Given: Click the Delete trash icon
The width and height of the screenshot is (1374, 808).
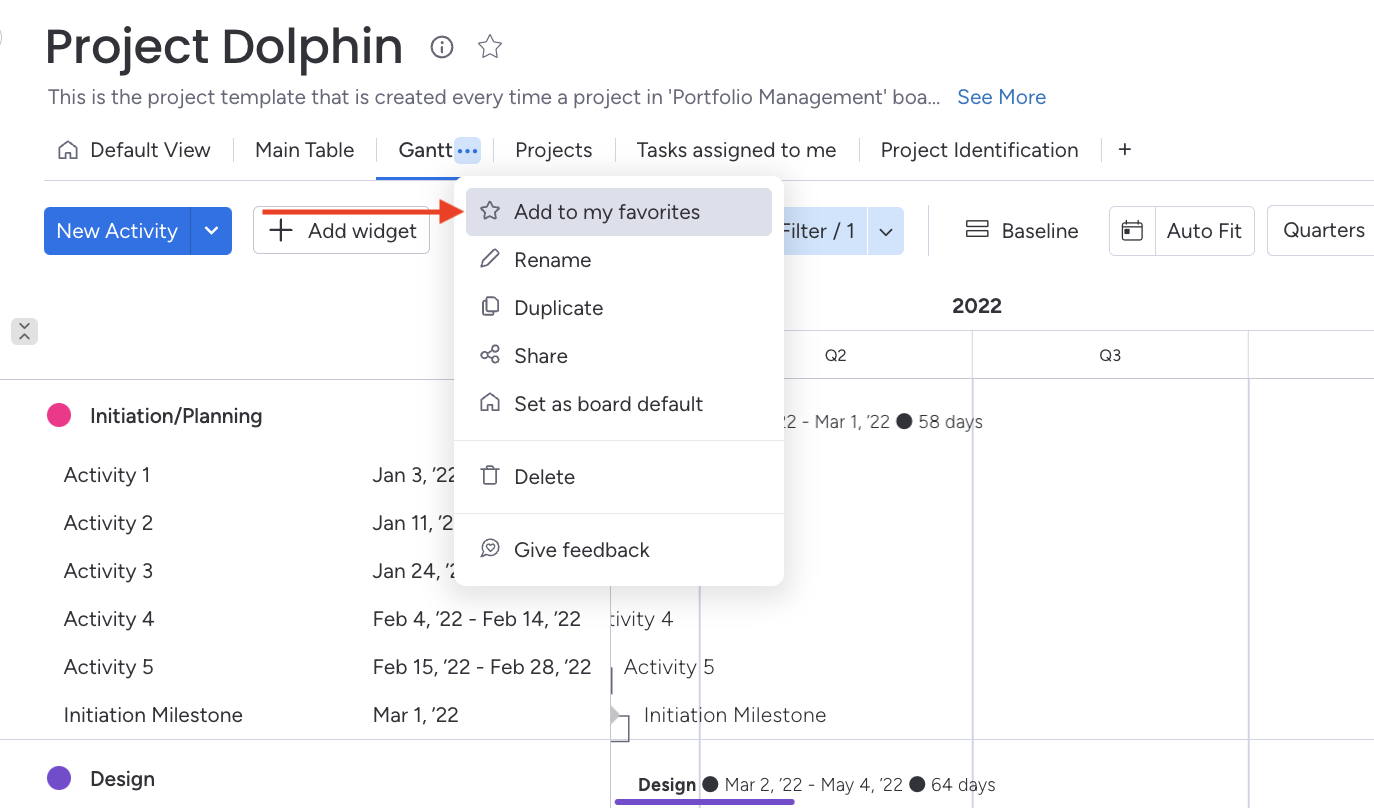Looking at the screenshot, I should coord(490,477).
